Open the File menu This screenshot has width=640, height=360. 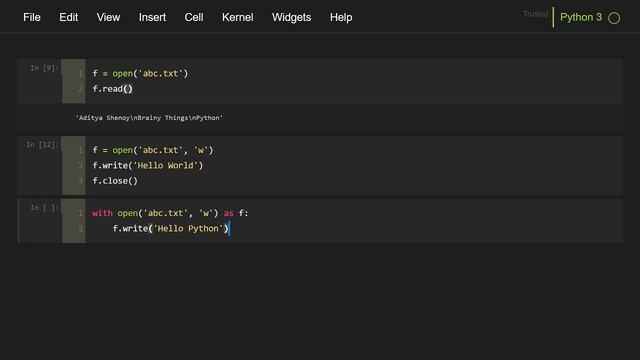pos(32,18)
